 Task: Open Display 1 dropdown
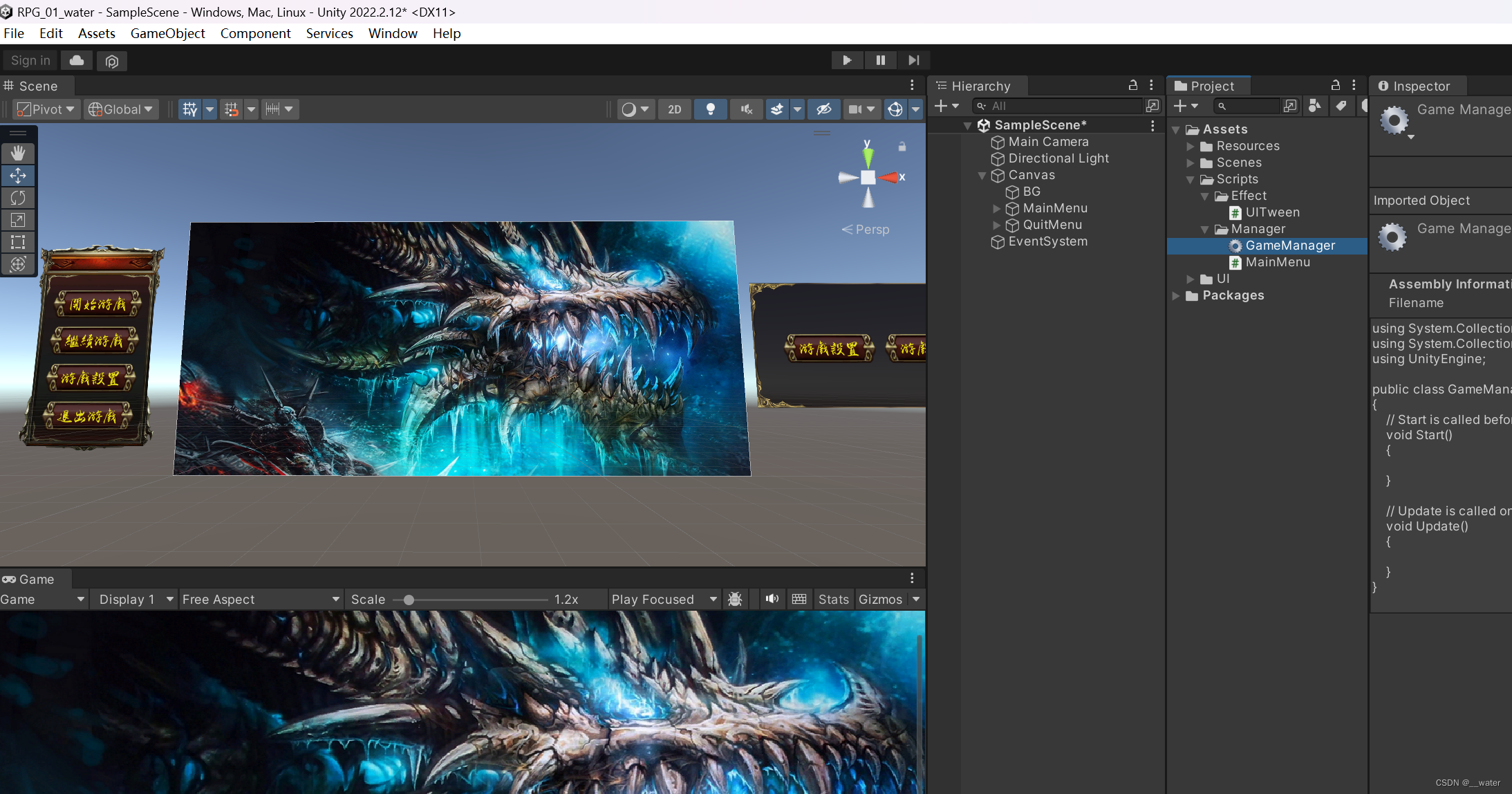coord(136,600)
